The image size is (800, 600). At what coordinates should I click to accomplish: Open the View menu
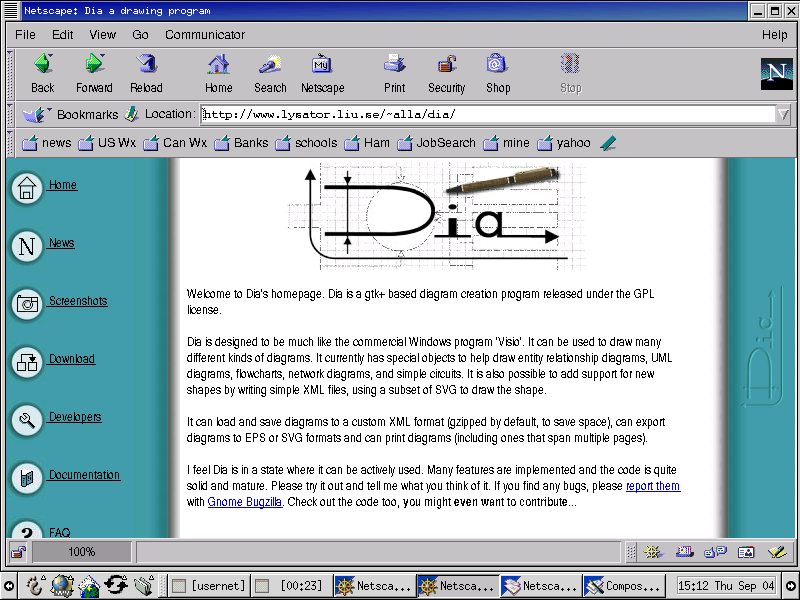(x=103, y=35)
